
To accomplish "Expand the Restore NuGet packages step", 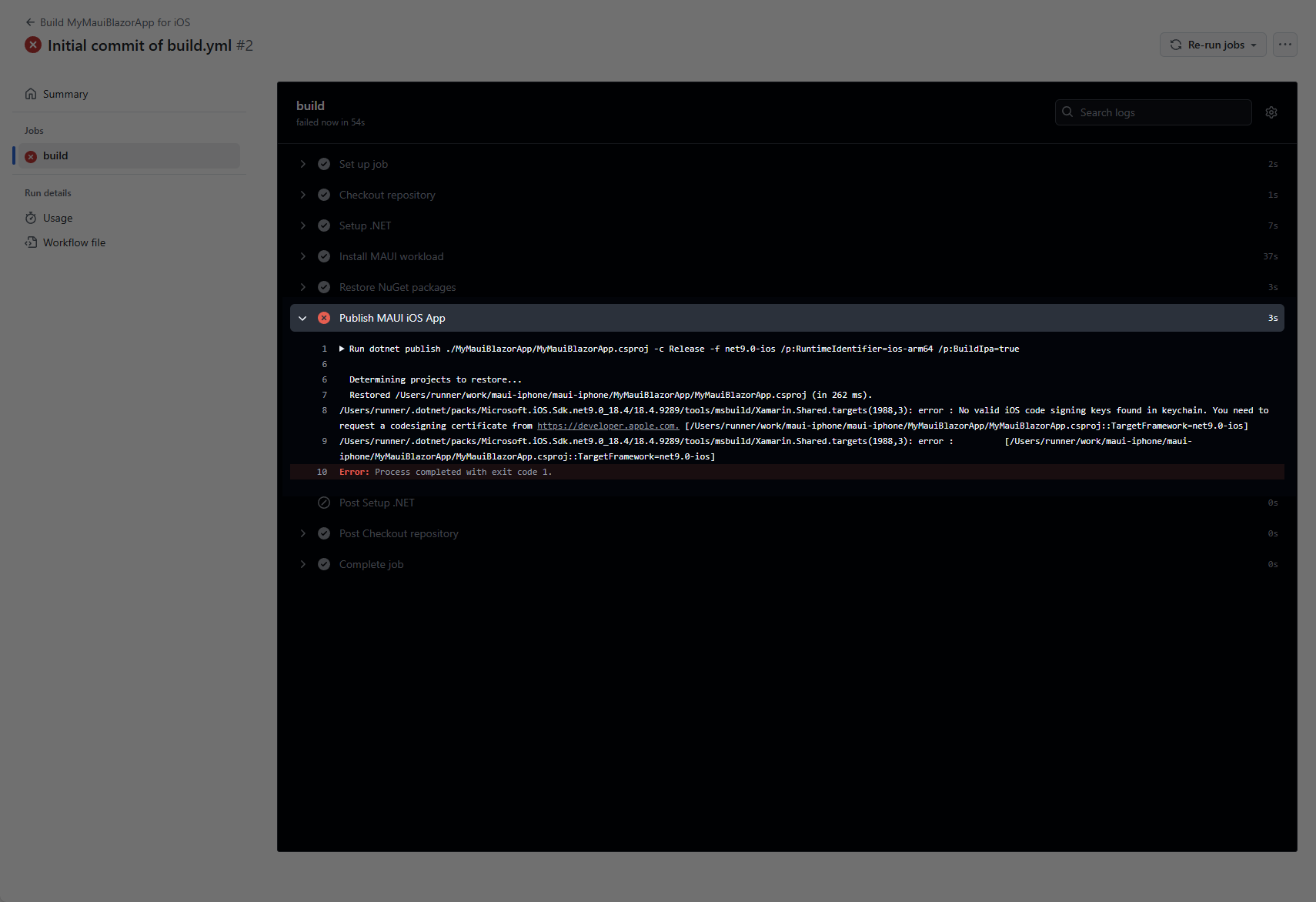I will [302, 287].
